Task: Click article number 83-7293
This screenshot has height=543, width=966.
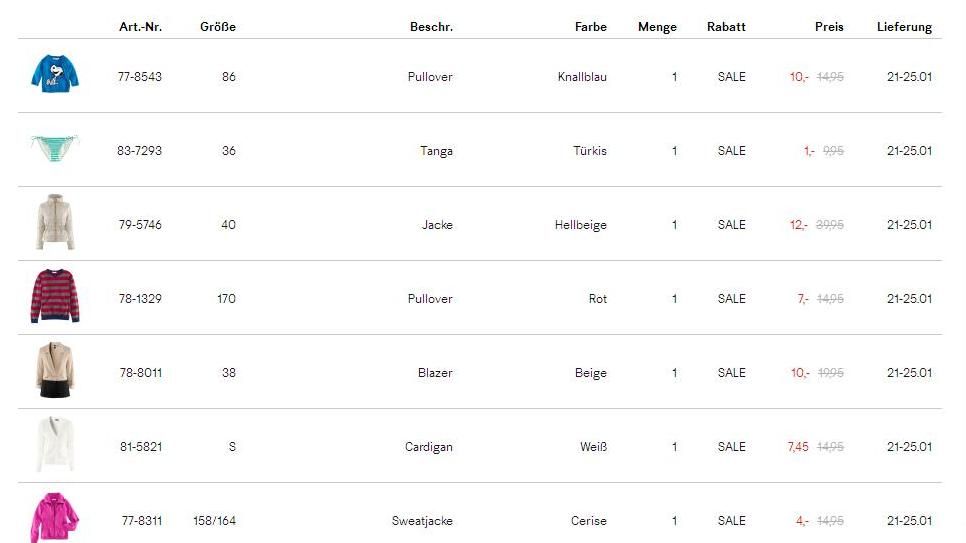Action: pos(139,151)
